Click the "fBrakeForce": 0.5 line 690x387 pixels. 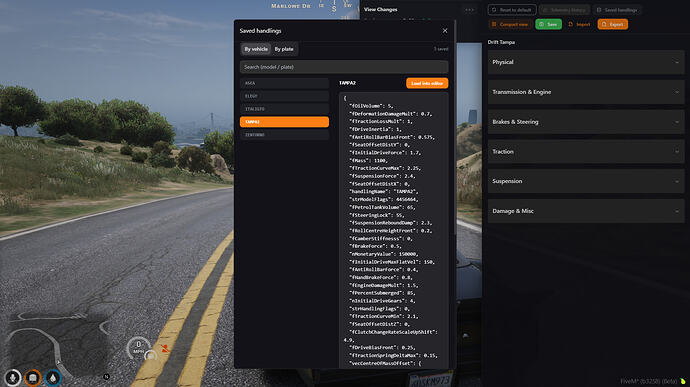pos(375,246)
